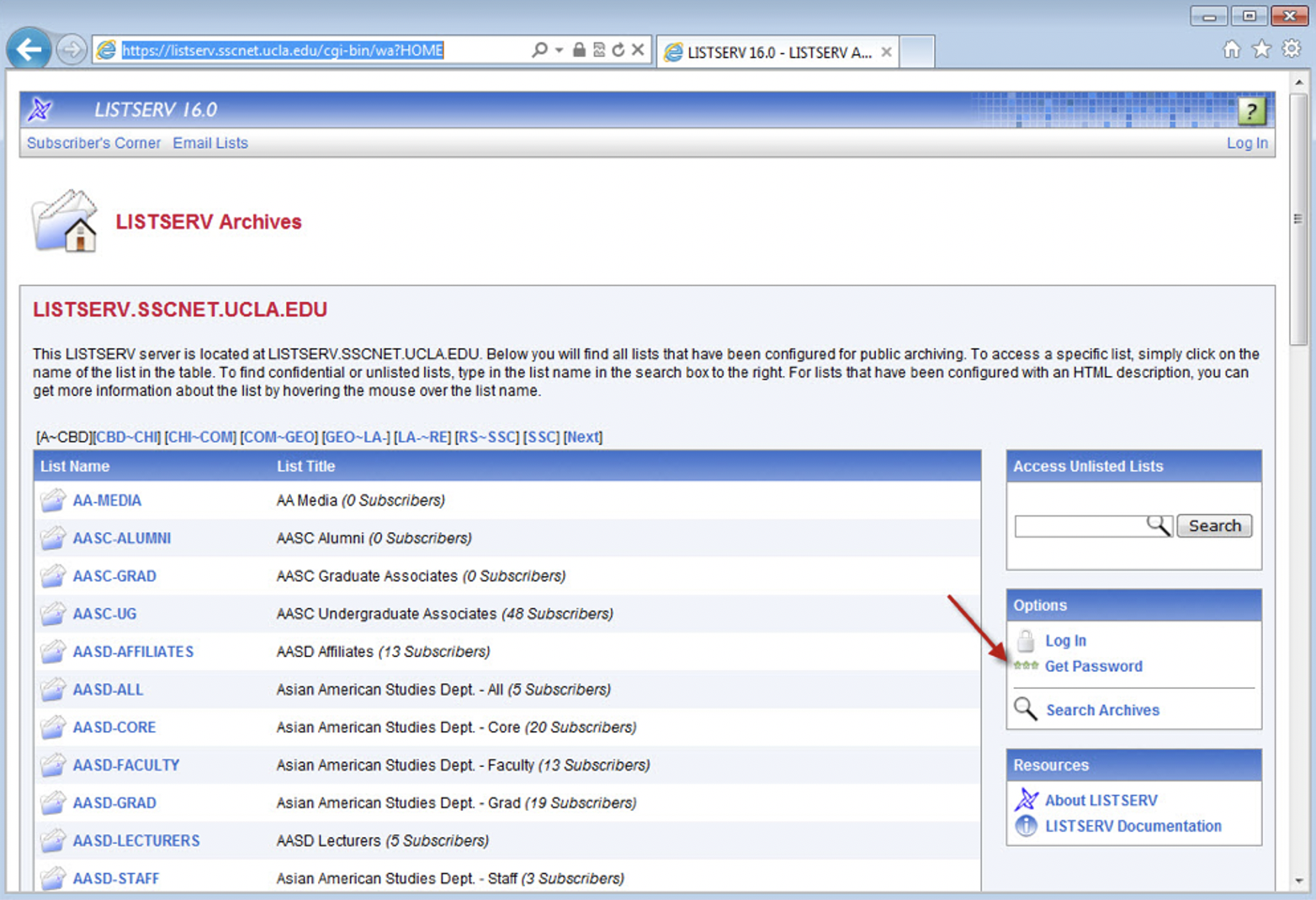Click the magnifier icon in Search Archives option
Screen dimensions: 1316x900
1025,709
